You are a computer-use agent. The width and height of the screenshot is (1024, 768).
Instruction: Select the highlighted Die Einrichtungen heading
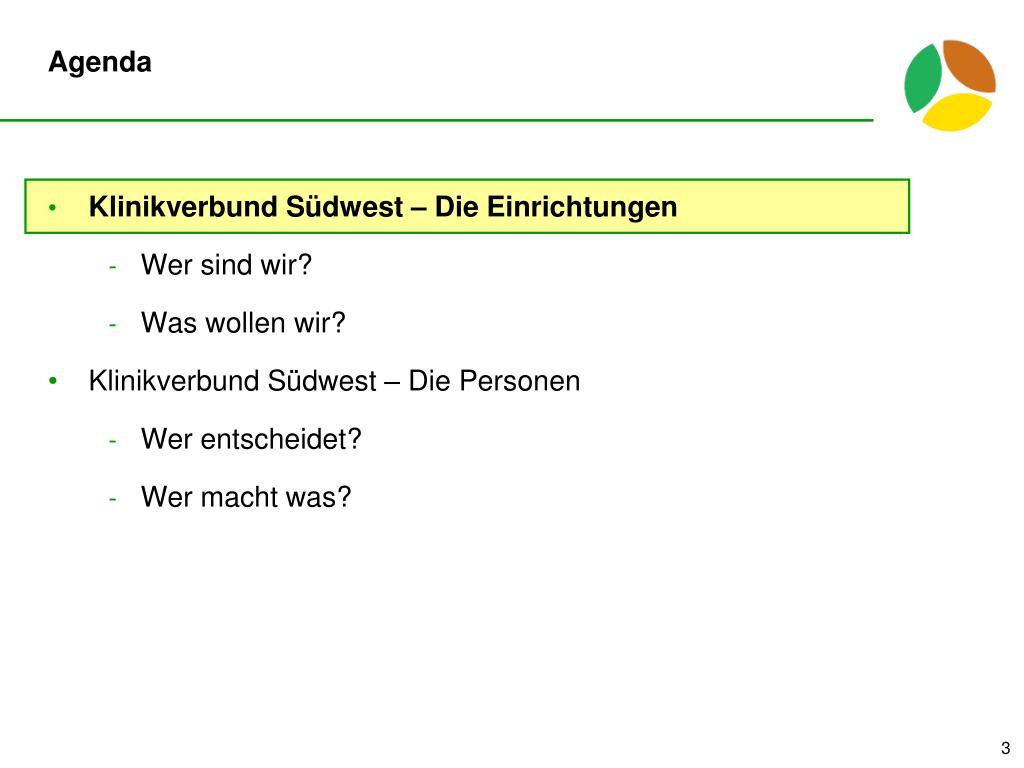[x=383, y=207]
